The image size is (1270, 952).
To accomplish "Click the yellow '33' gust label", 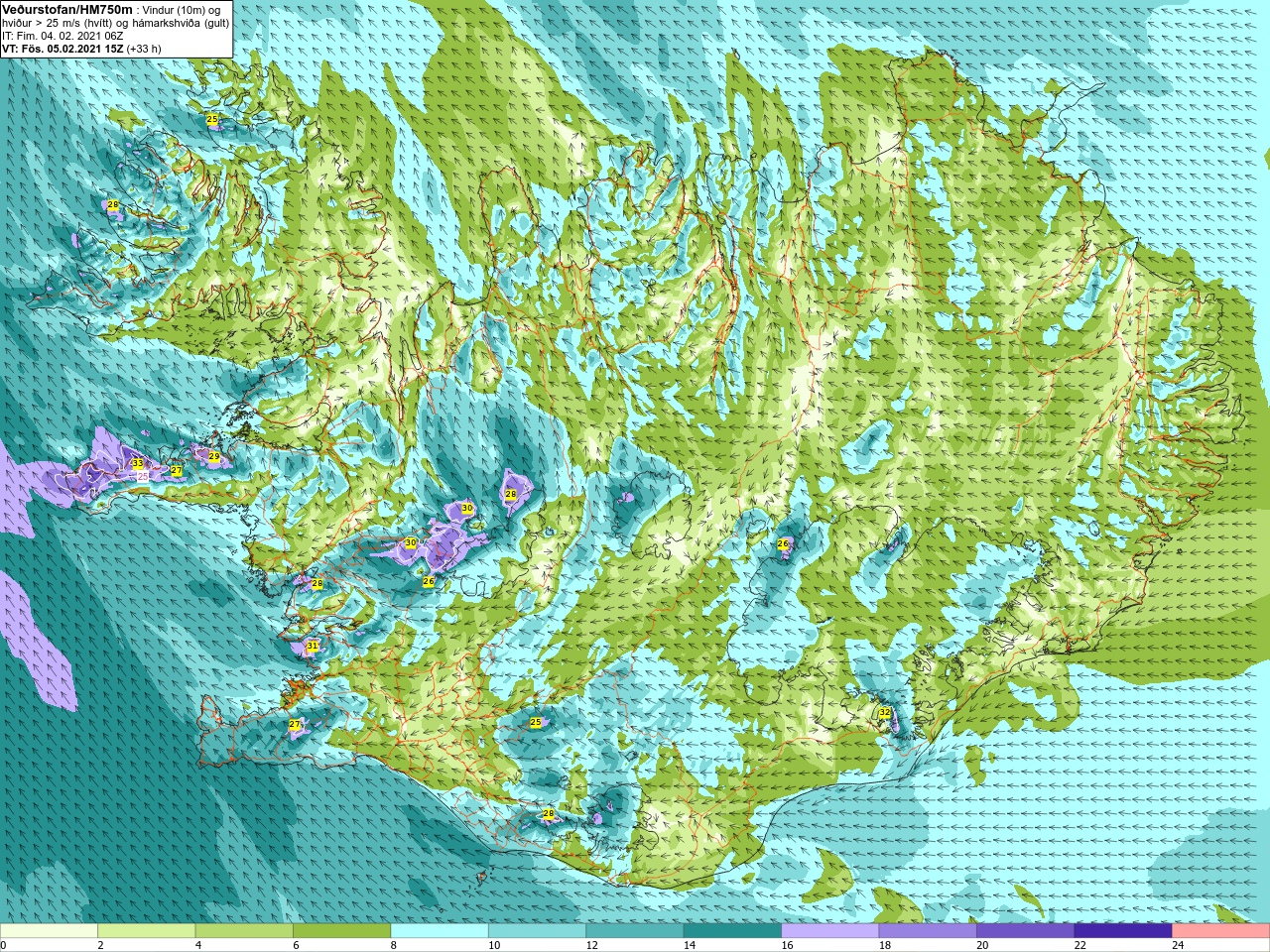I will click(x=137, y=463).
